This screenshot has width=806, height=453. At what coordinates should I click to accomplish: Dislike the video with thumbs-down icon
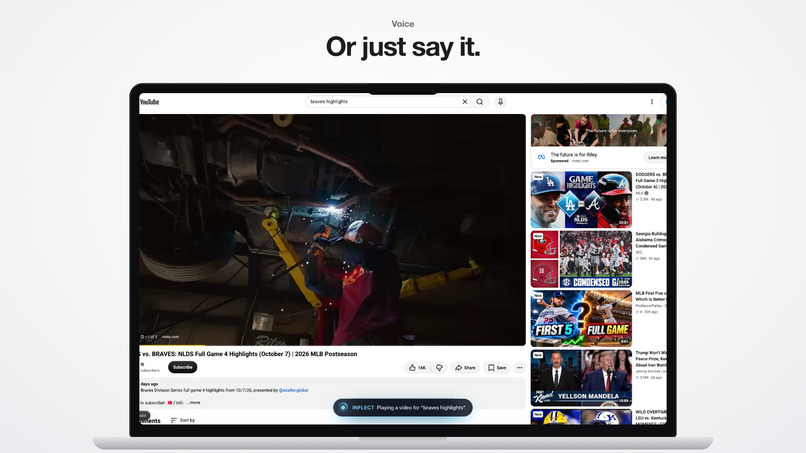(x=439, y=368)
